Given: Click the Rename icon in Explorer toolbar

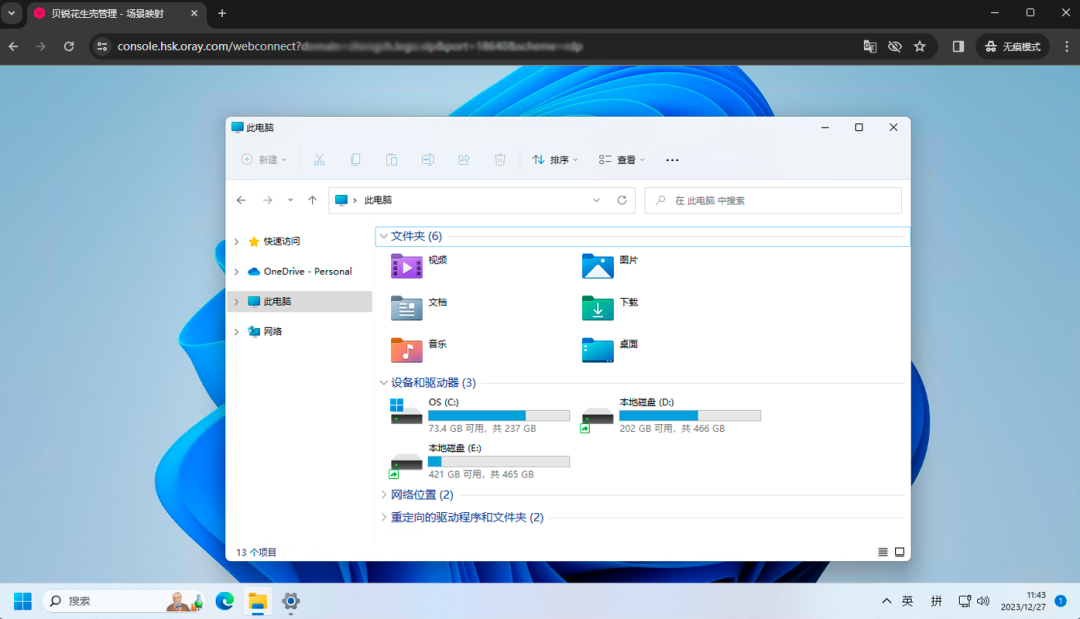Looking at the screenshot, I should (428, 160).
